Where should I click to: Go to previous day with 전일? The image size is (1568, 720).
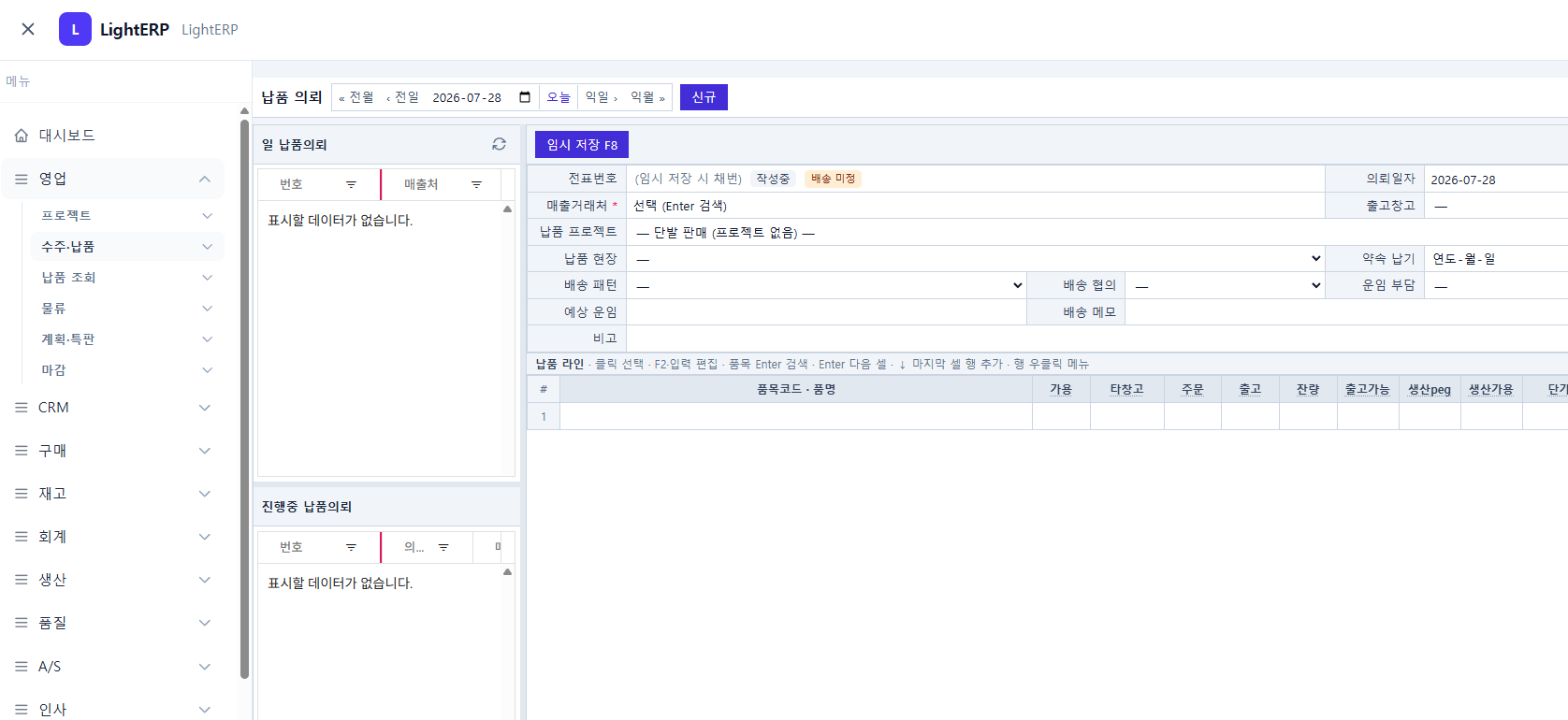point(403,97)
